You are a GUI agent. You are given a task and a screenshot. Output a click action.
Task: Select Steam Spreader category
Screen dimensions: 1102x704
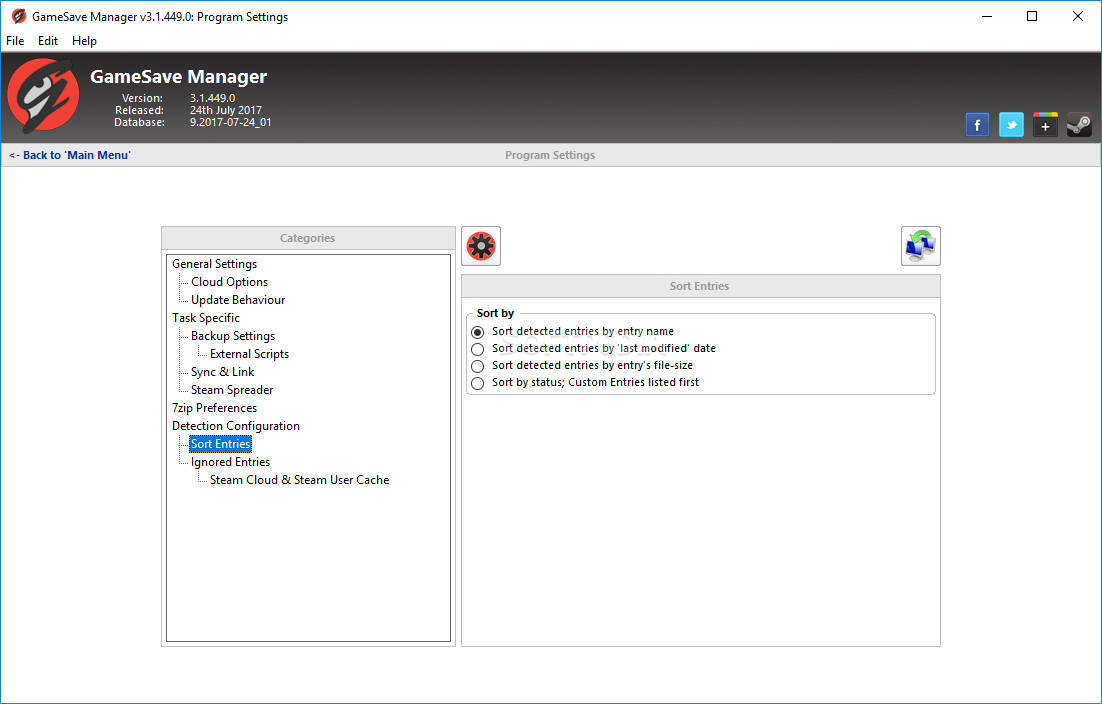tap(232, 390)
